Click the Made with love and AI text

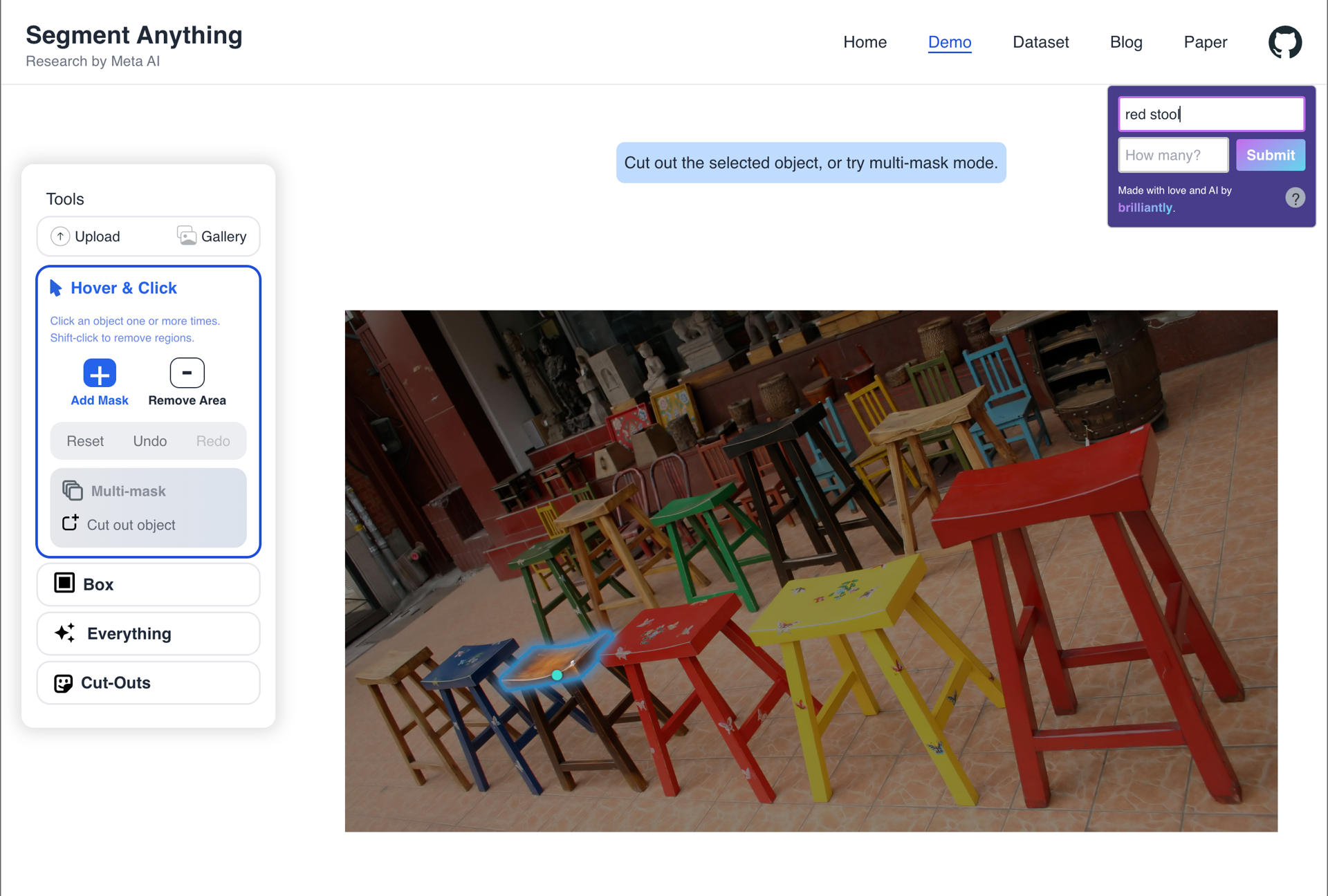1174,190
